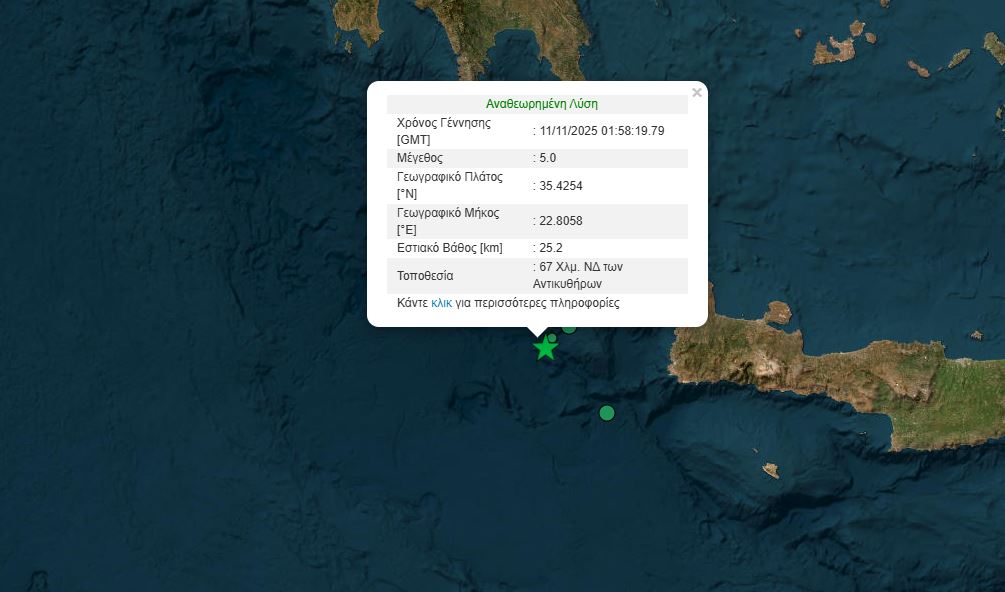The width and height of the screenshot is (1005, 592).
Task: Click the small island south of Crete
Action: (769, 470)
